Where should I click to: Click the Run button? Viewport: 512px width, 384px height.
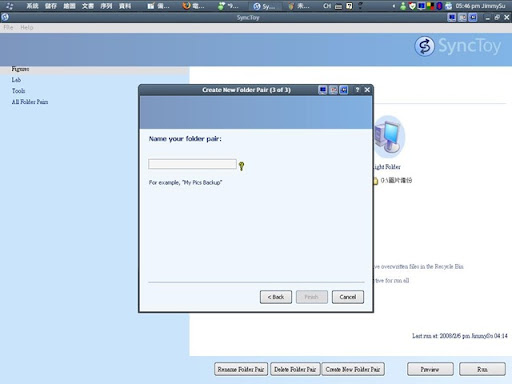482,369
